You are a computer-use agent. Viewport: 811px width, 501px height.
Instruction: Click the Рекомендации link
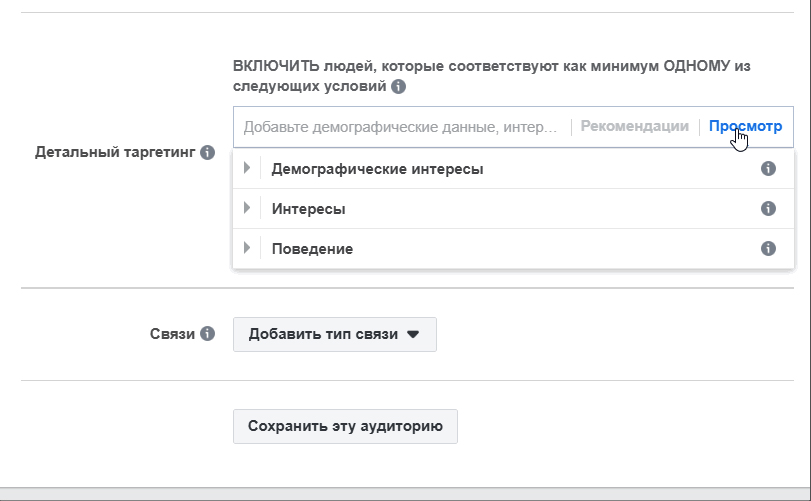click(634, 127)
